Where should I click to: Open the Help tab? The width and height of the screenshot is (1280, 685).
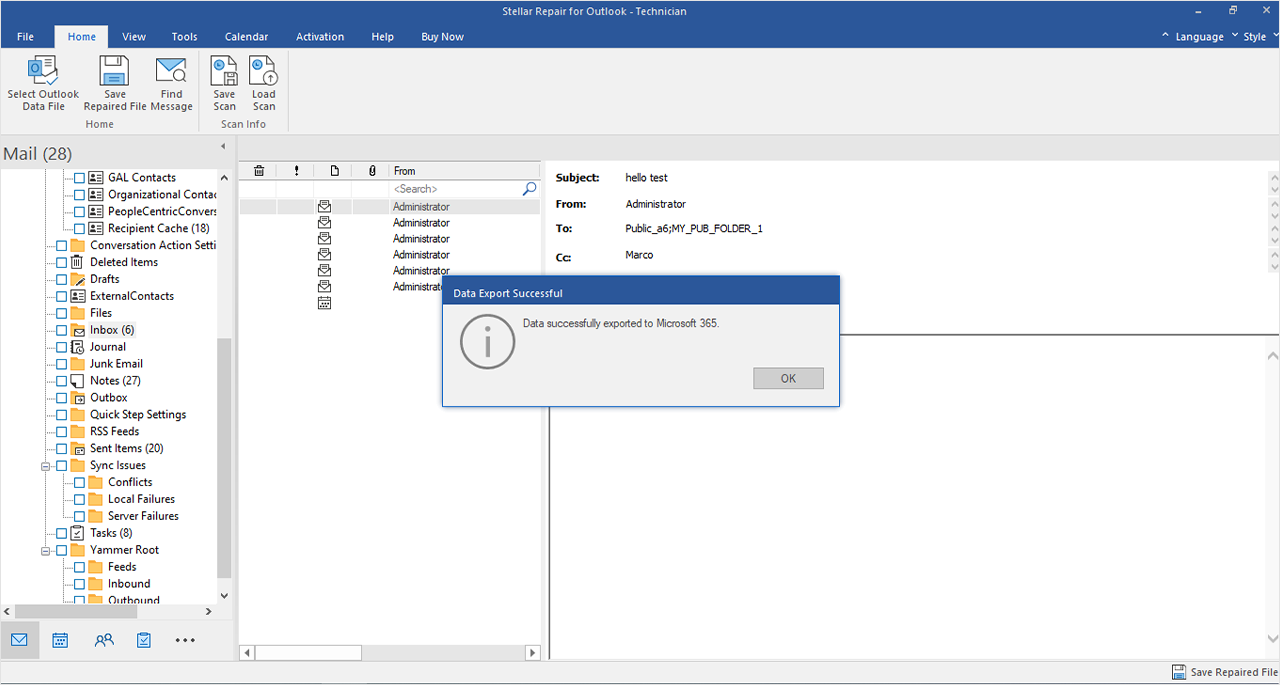(x=383, y=37)
